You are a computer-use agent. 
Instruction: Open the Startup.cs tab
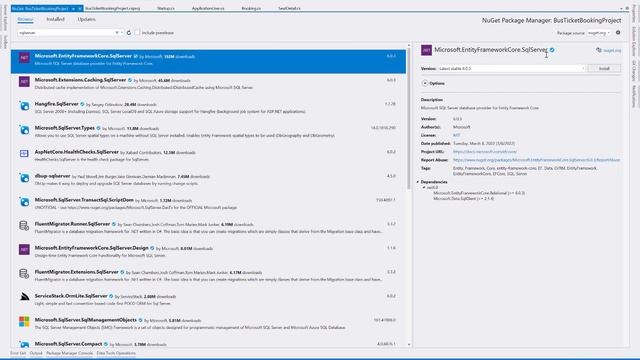coord(166,9)
